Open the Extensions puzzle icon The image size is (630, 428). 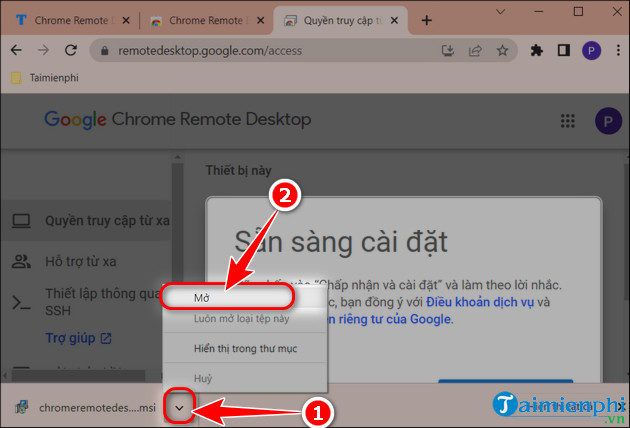[x=536, y=51]
